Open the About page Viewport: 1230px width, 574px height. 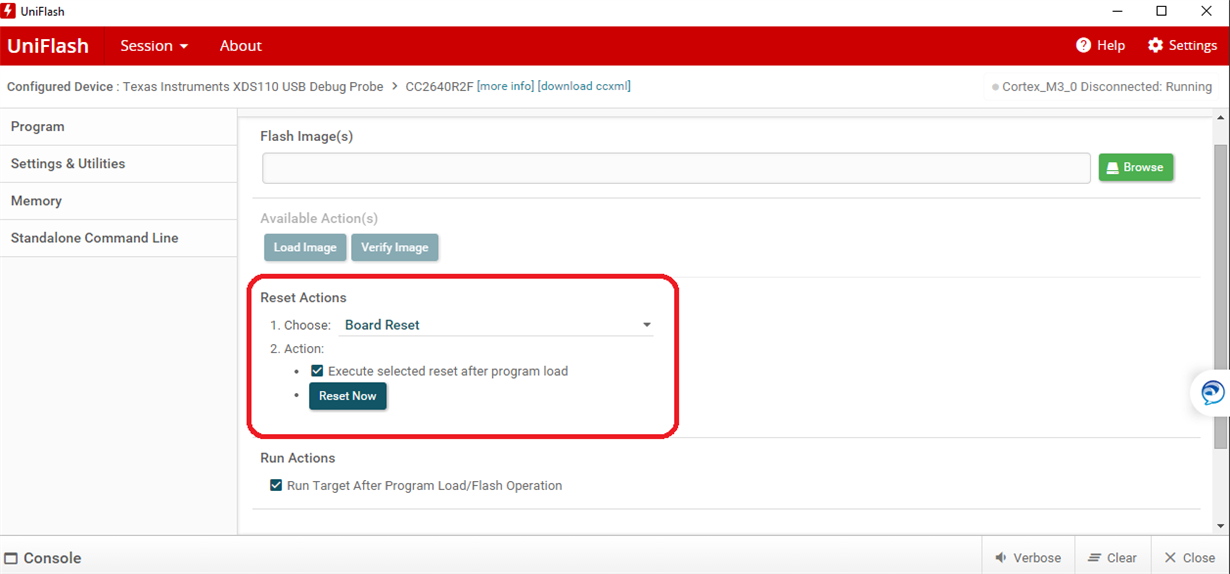[241, 46]
